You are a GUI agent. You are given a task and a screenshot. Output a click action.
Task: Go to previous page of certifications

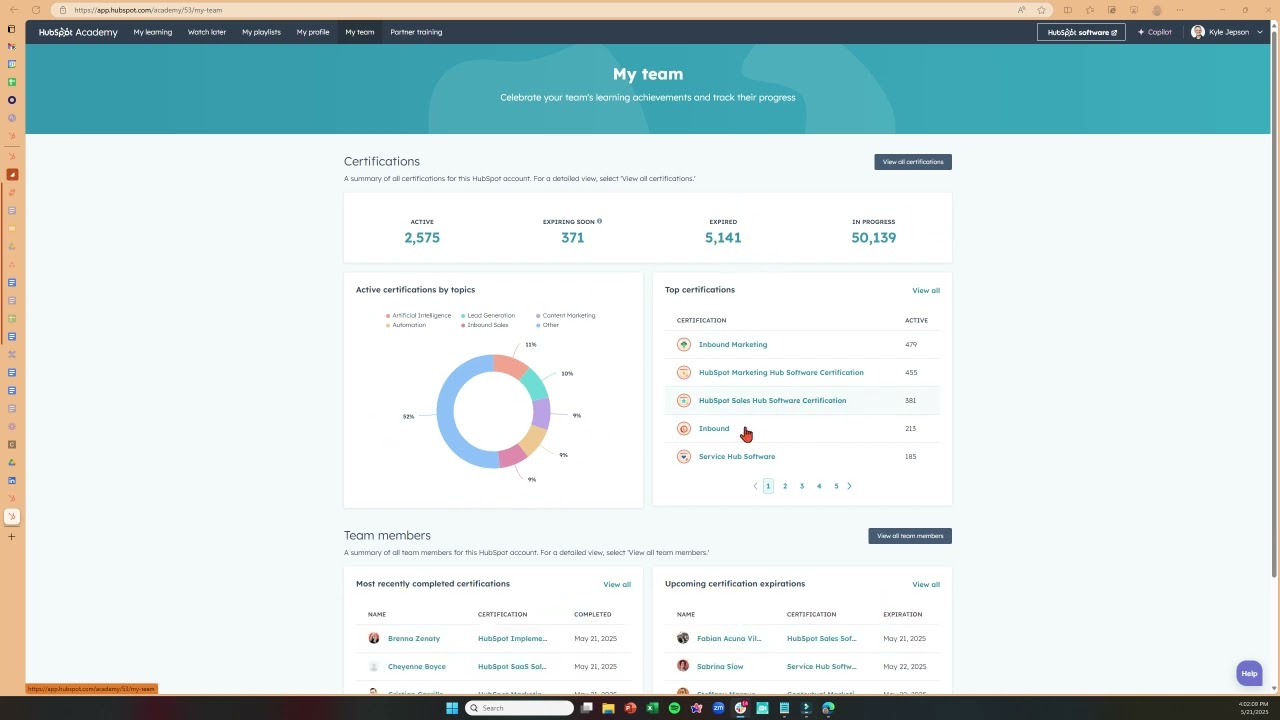pos(755,486)
